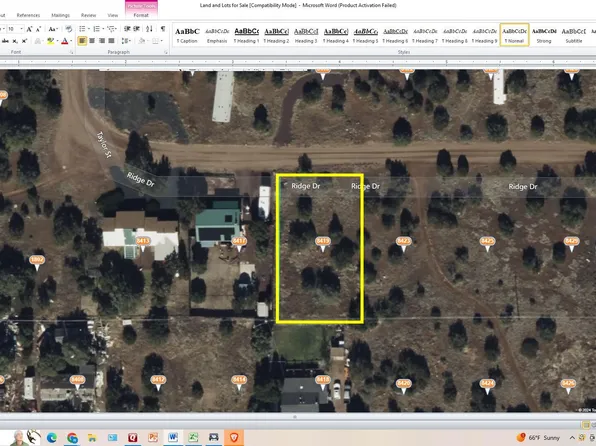This screenshot has height=446, width=596.
Task: Open PowerPoint from the taskbar
Action: pyautogui.click(x=153, y=438)
